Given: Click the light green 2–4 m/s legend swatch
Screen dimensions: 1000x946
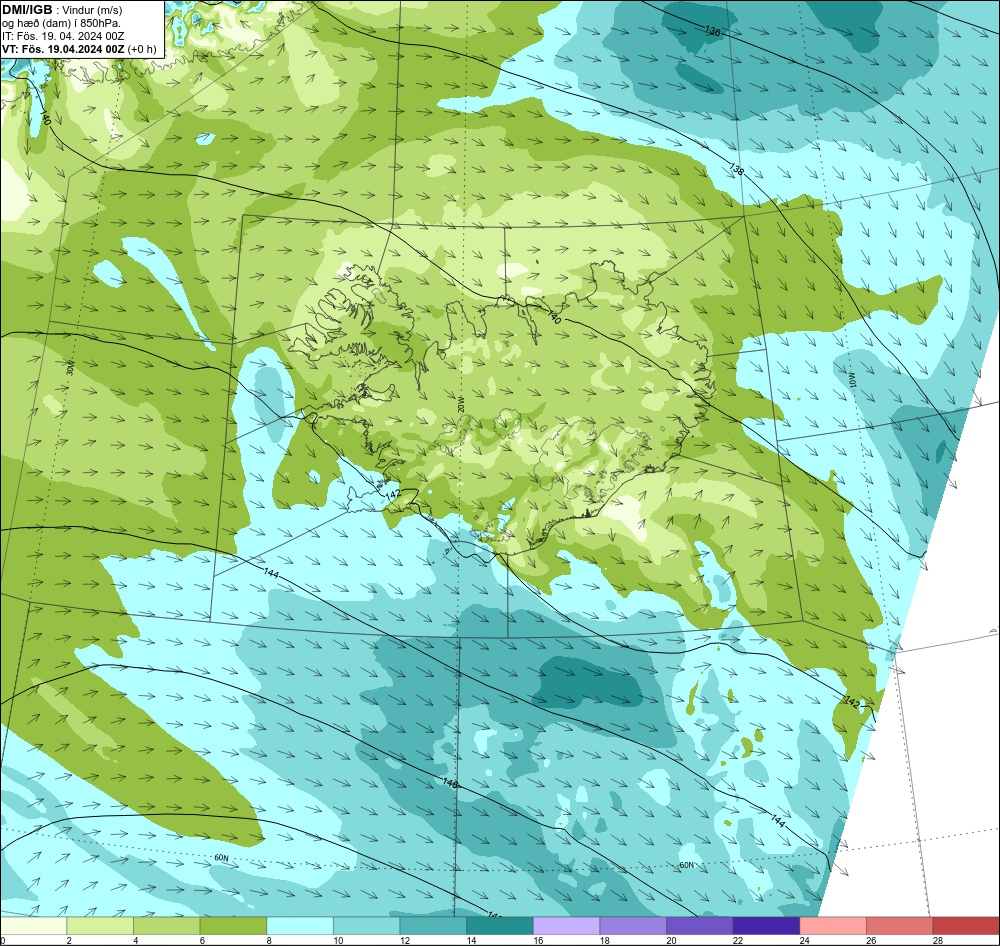Looking at the screenshot, I should [x=100, y=926].
